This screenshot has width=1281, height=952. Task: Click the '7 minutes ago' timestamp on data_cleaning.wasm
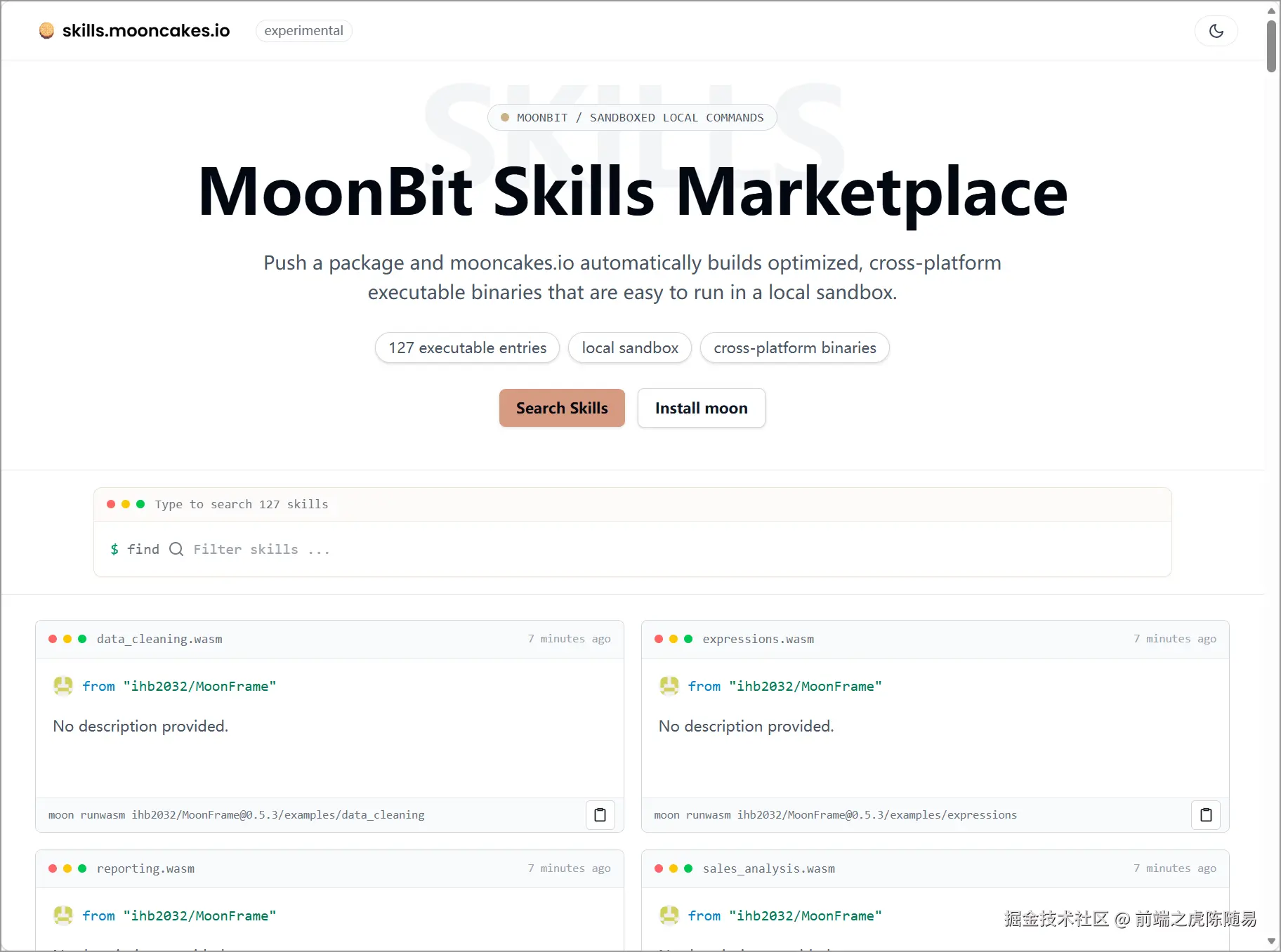[569, 639]
